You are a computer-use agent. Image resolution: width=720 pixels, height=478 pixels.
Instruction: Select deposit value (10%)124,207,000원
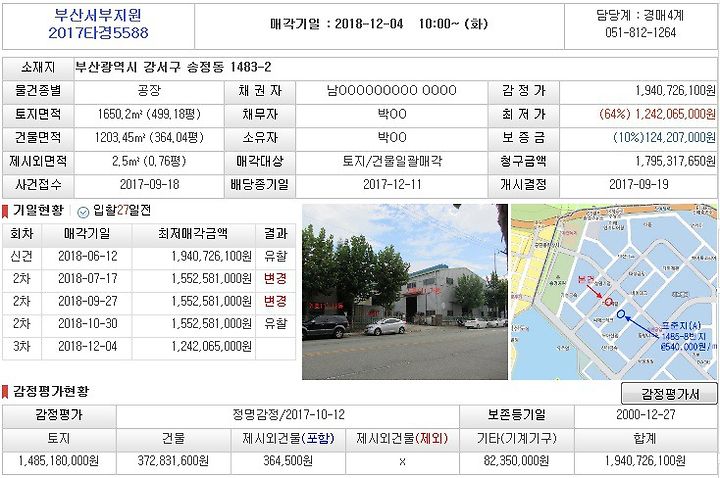664,137
